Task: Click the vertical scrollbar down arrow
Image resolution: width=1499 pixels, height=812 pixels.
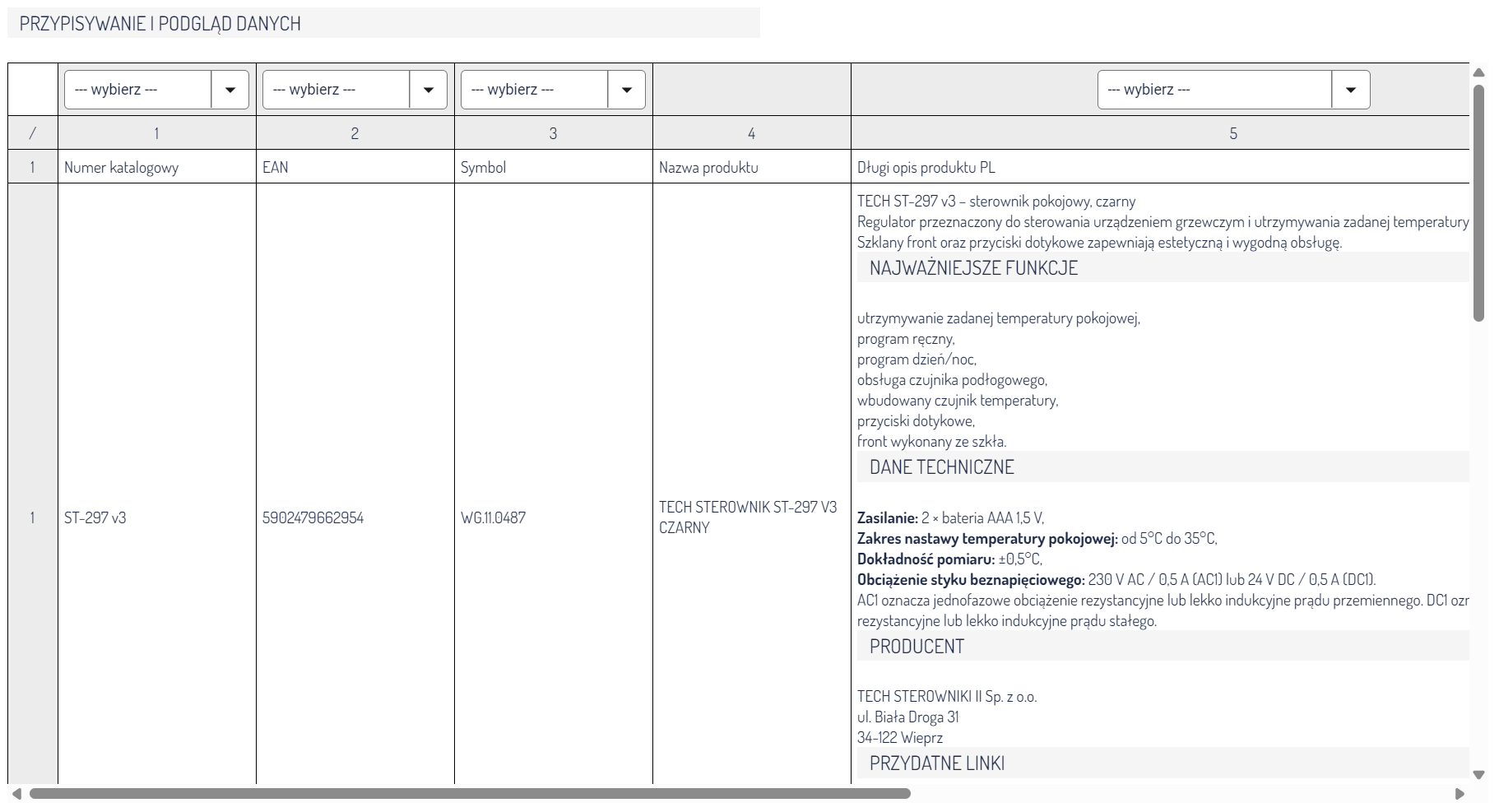Action: (x=1478, y=774)
